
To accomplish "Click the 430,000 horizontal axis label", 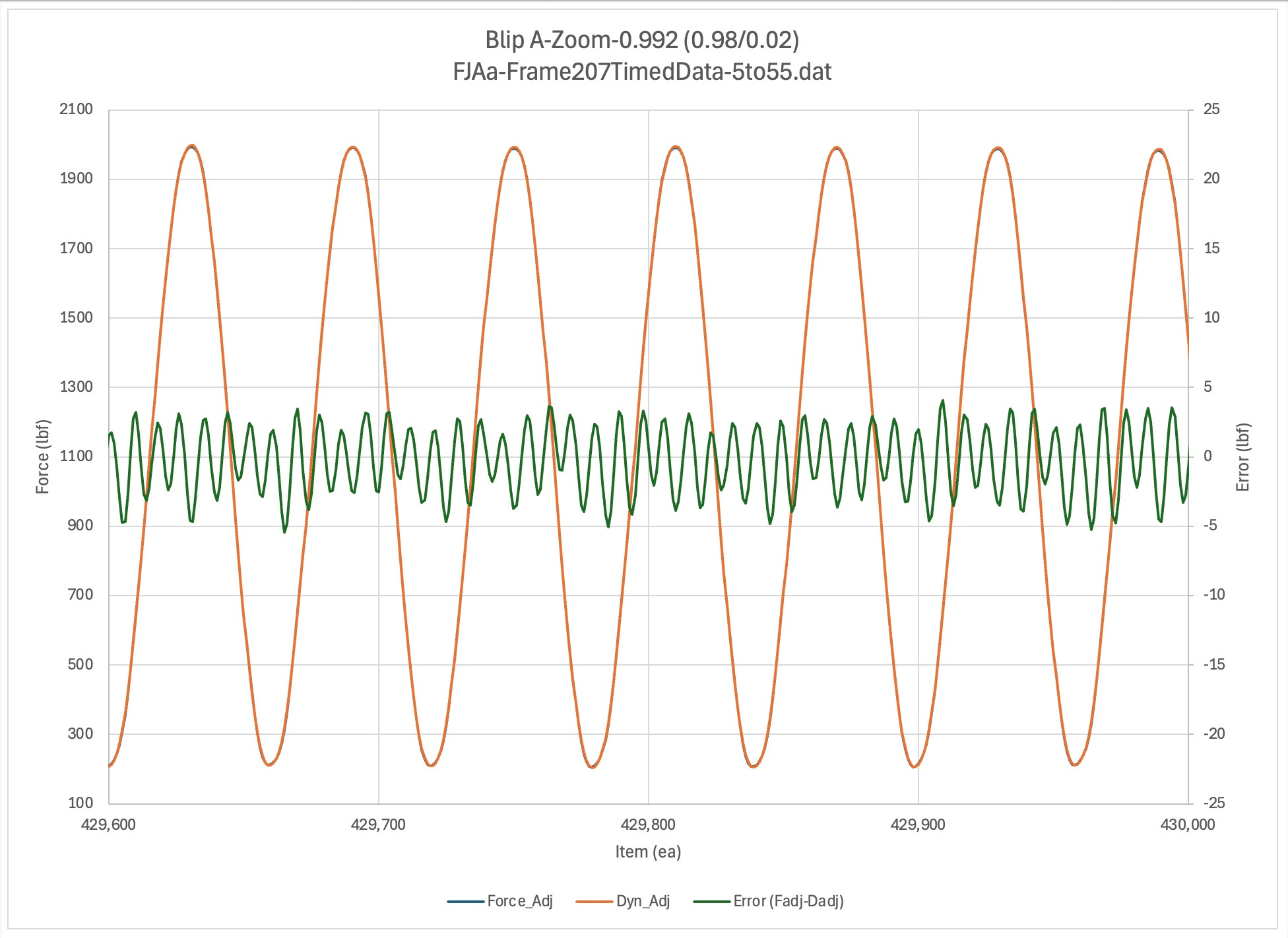I will tap(1187, 825).
